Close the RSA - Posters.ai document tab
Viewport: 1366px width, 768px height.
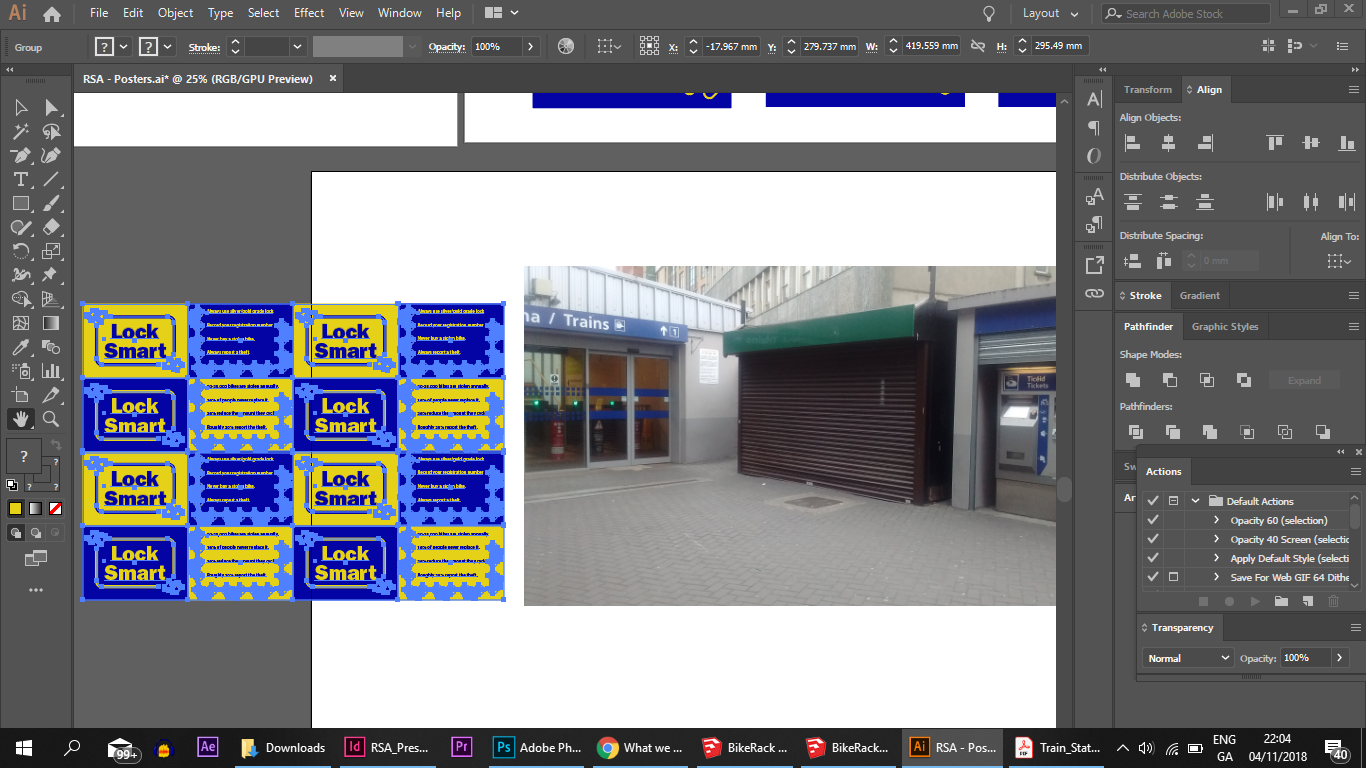coord(333,78)
